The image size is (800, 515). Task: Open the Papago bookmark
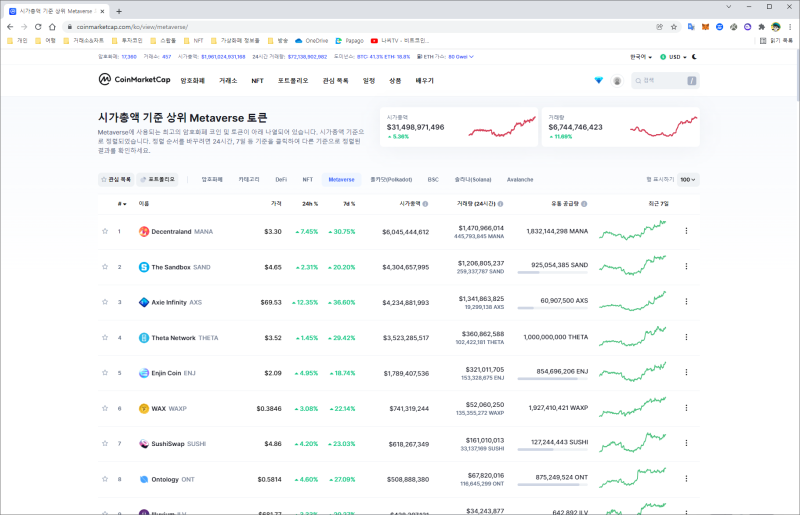tap(349, 40)
